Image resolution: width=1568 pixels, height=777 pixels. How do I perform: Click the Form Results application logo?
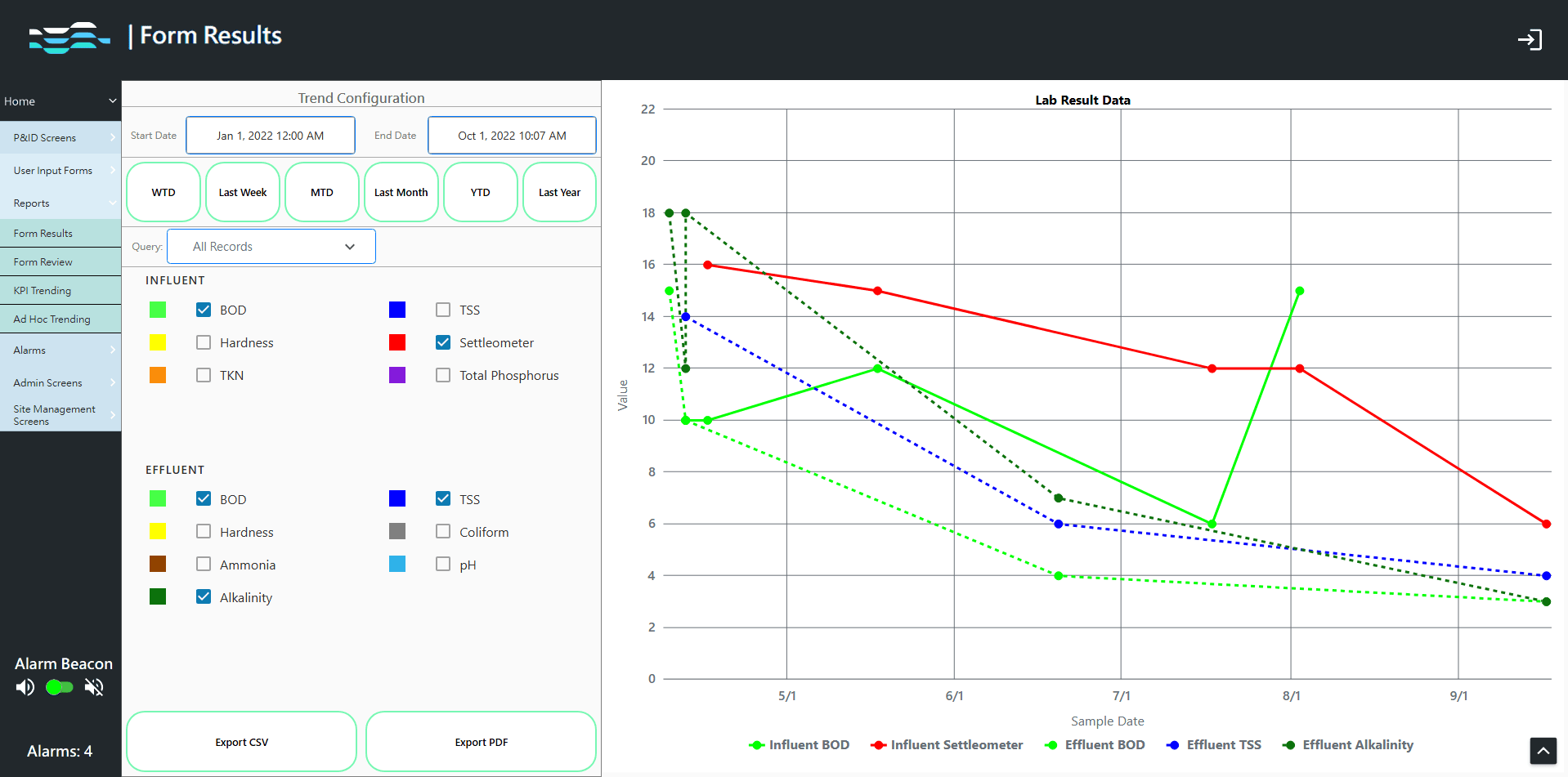coord(69,37)
